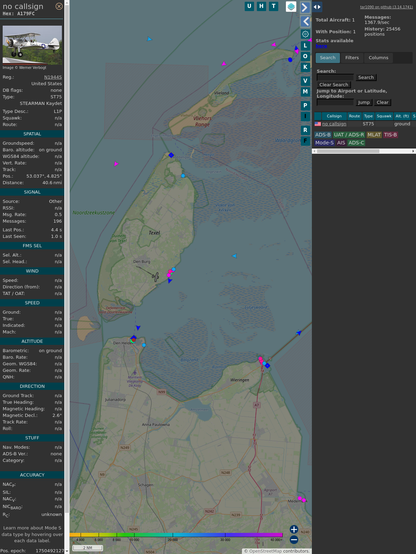Click the R map button
This screenshot has height=554, width=416.
(305, 130)
